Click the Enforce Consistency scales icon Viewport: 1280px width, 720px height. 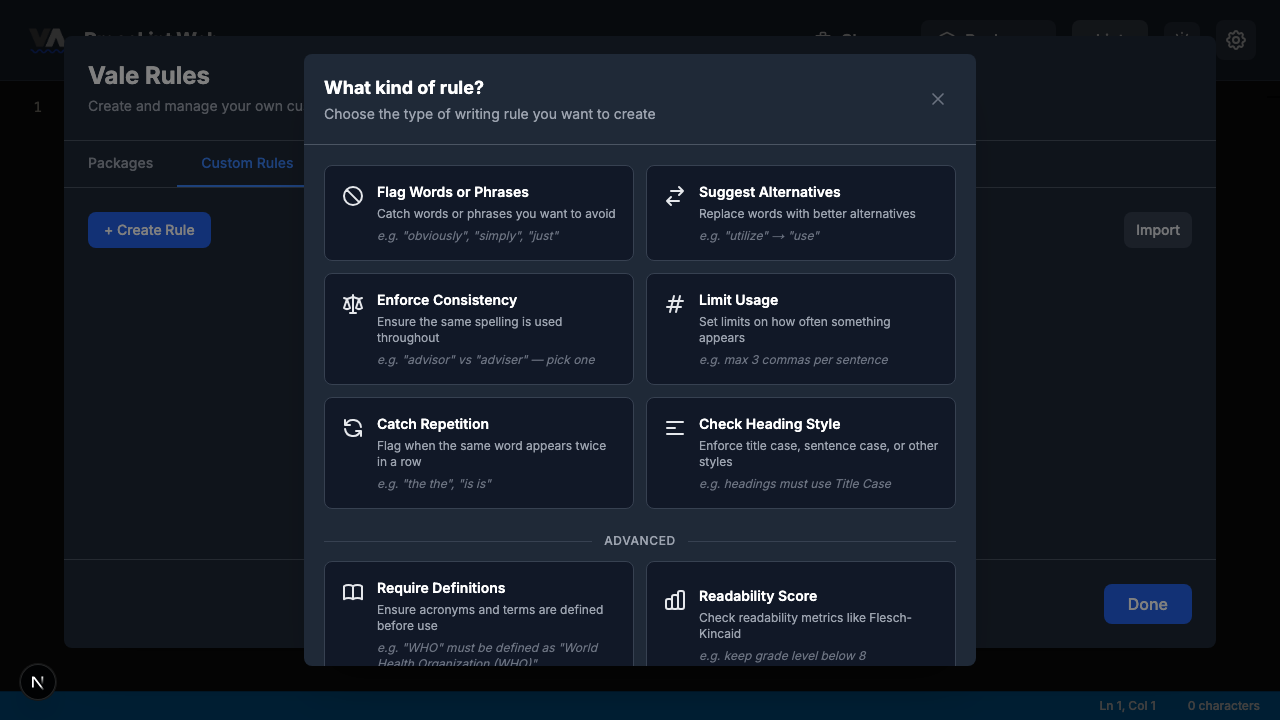pos(353,304)
